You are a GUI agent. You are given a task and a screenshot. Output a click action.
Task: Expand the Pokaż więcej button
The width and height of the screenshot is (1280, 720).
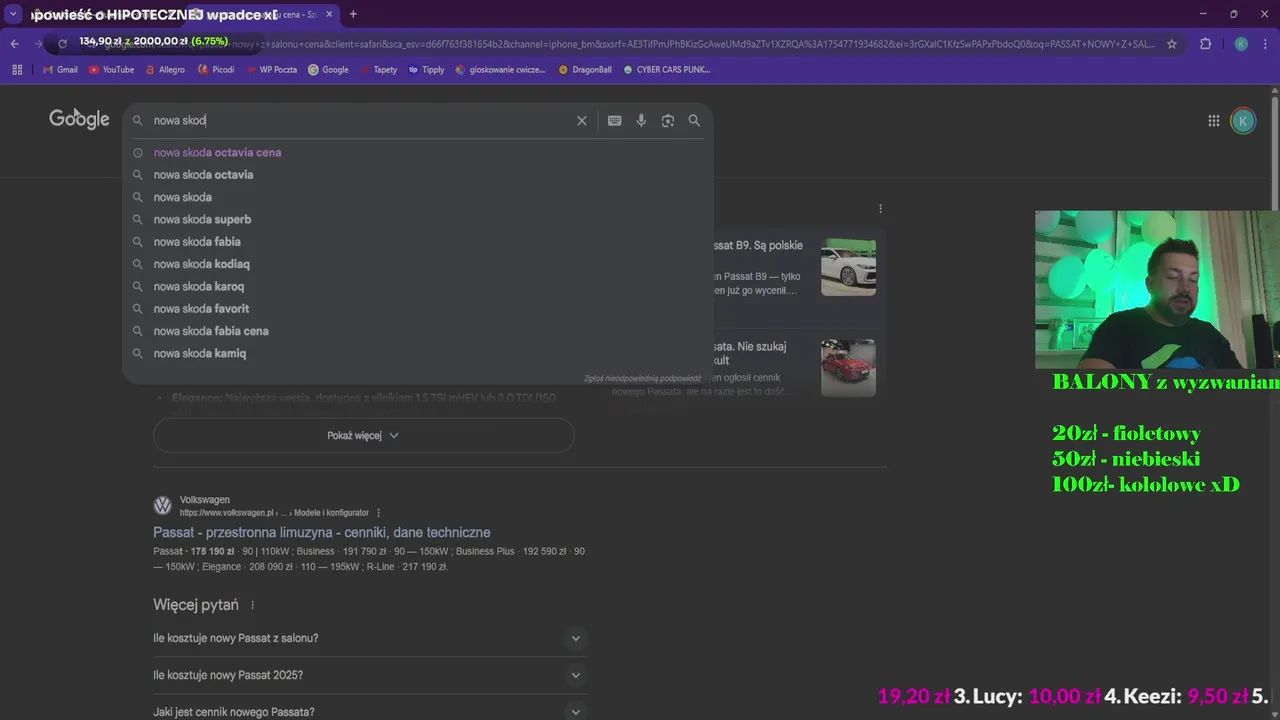[363, 435]
